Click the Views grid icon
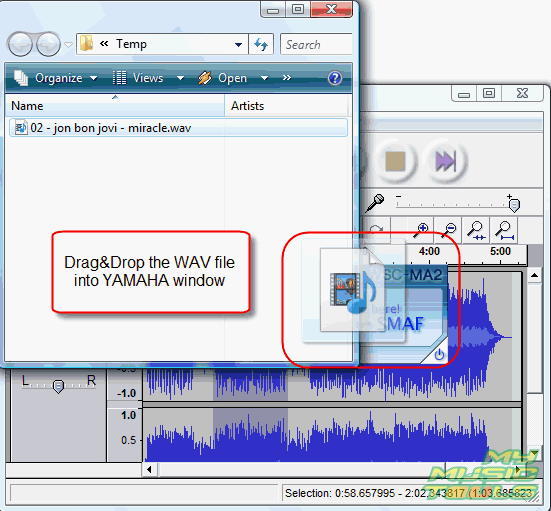This screenshot has height=511, width=551. point(119,78)
